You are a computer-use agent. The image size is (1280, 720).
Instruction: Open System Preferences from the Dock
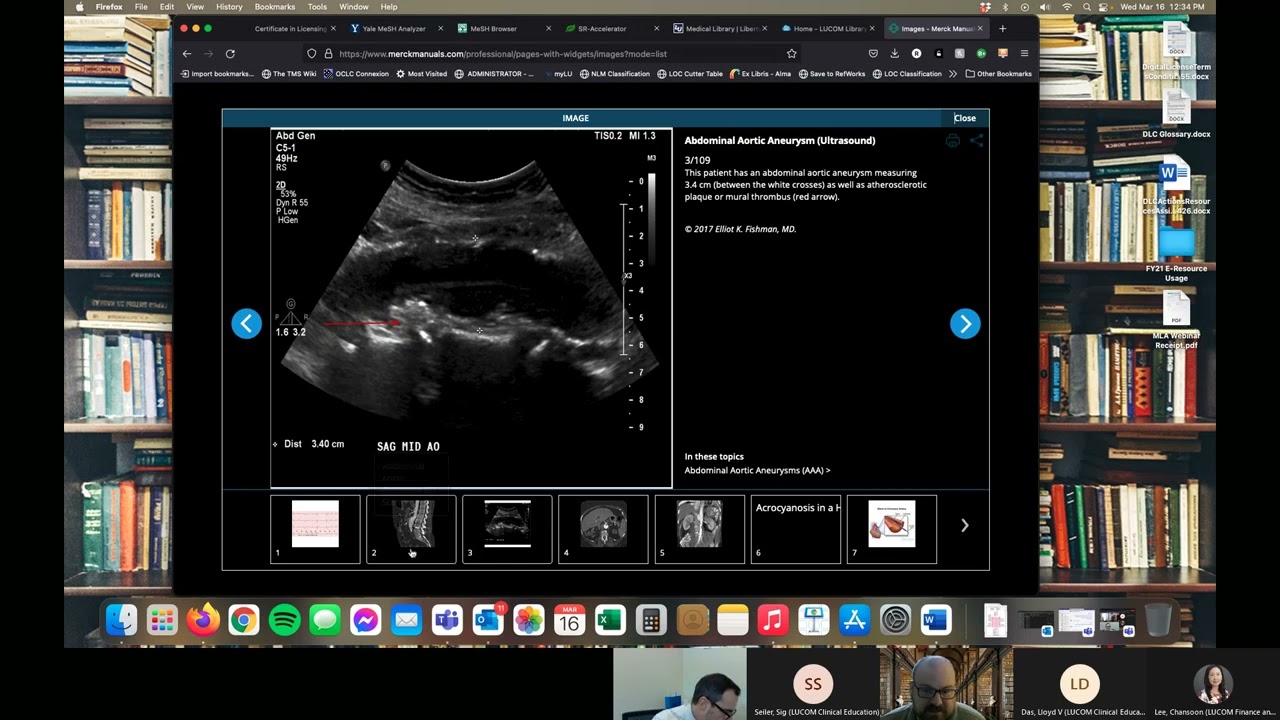point(895,621)
